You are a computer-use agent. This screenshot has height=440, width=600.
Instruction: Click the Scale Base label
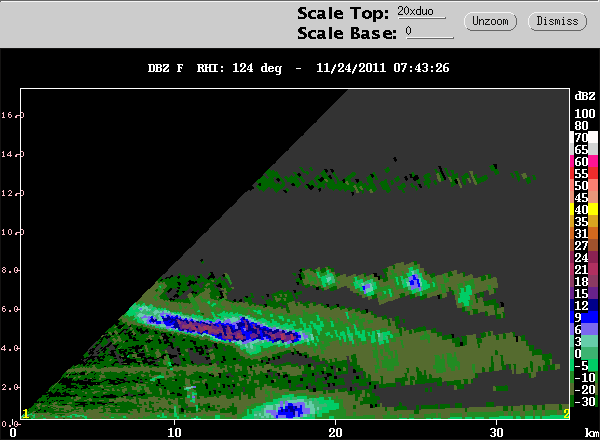click(x=347, y=33)
